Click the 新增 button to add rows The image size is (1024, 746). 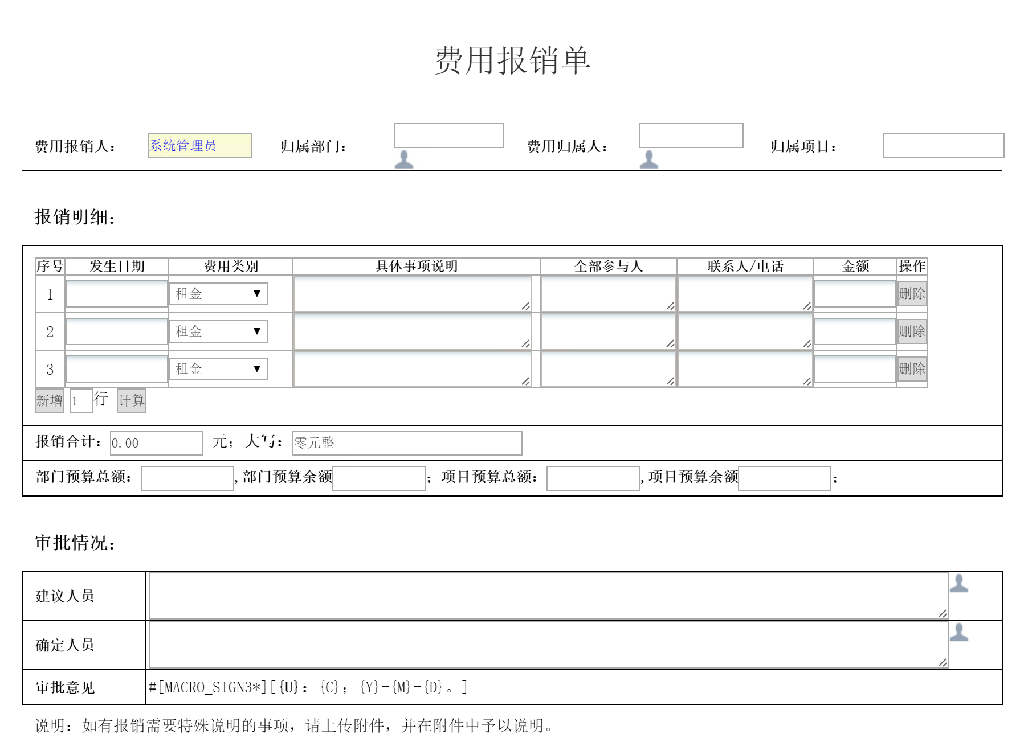[50, 401]
